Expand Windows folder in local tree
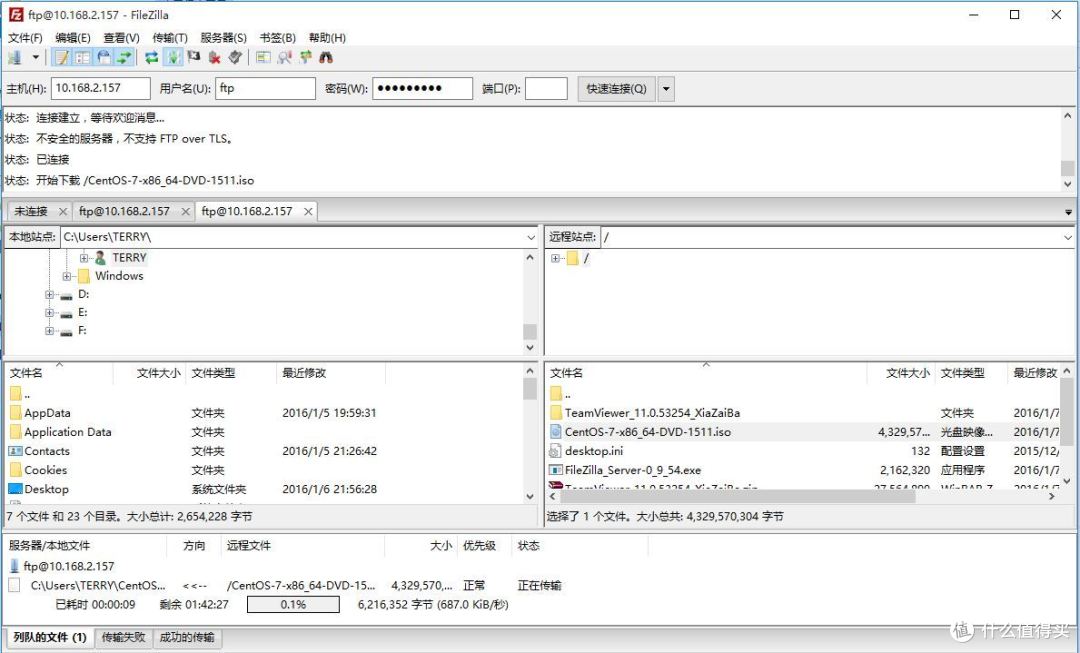 click(x=67, y=276)
